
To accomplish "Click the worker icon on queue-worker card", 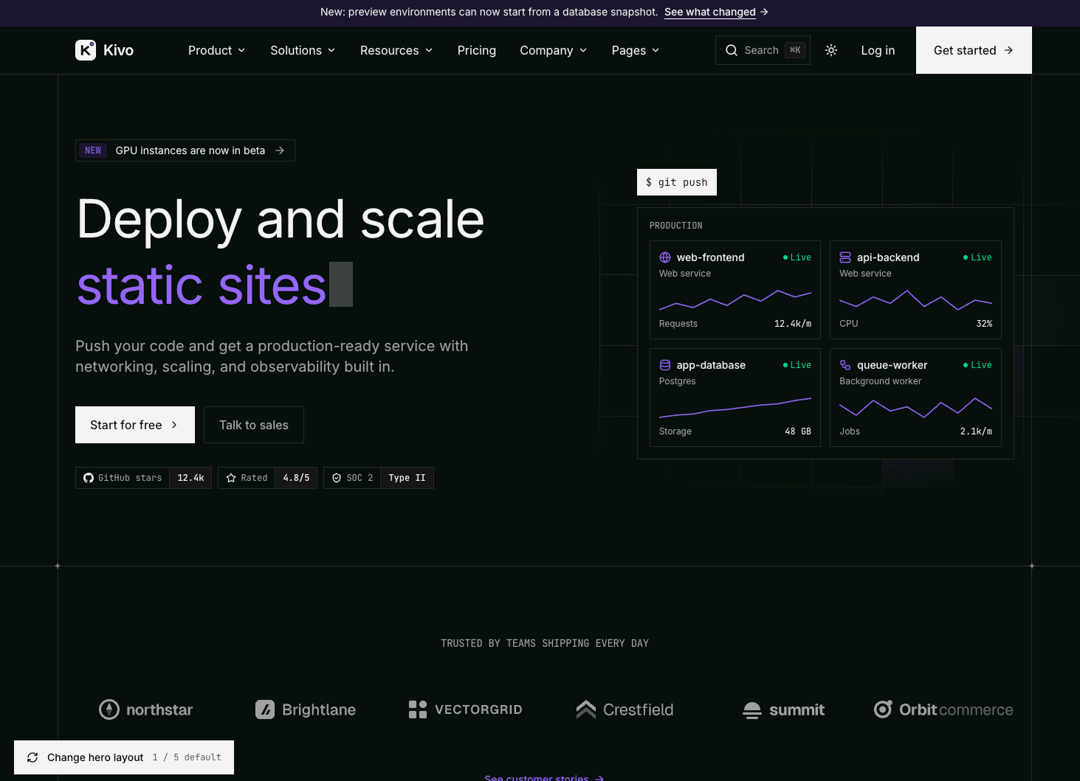I will 845,365.
